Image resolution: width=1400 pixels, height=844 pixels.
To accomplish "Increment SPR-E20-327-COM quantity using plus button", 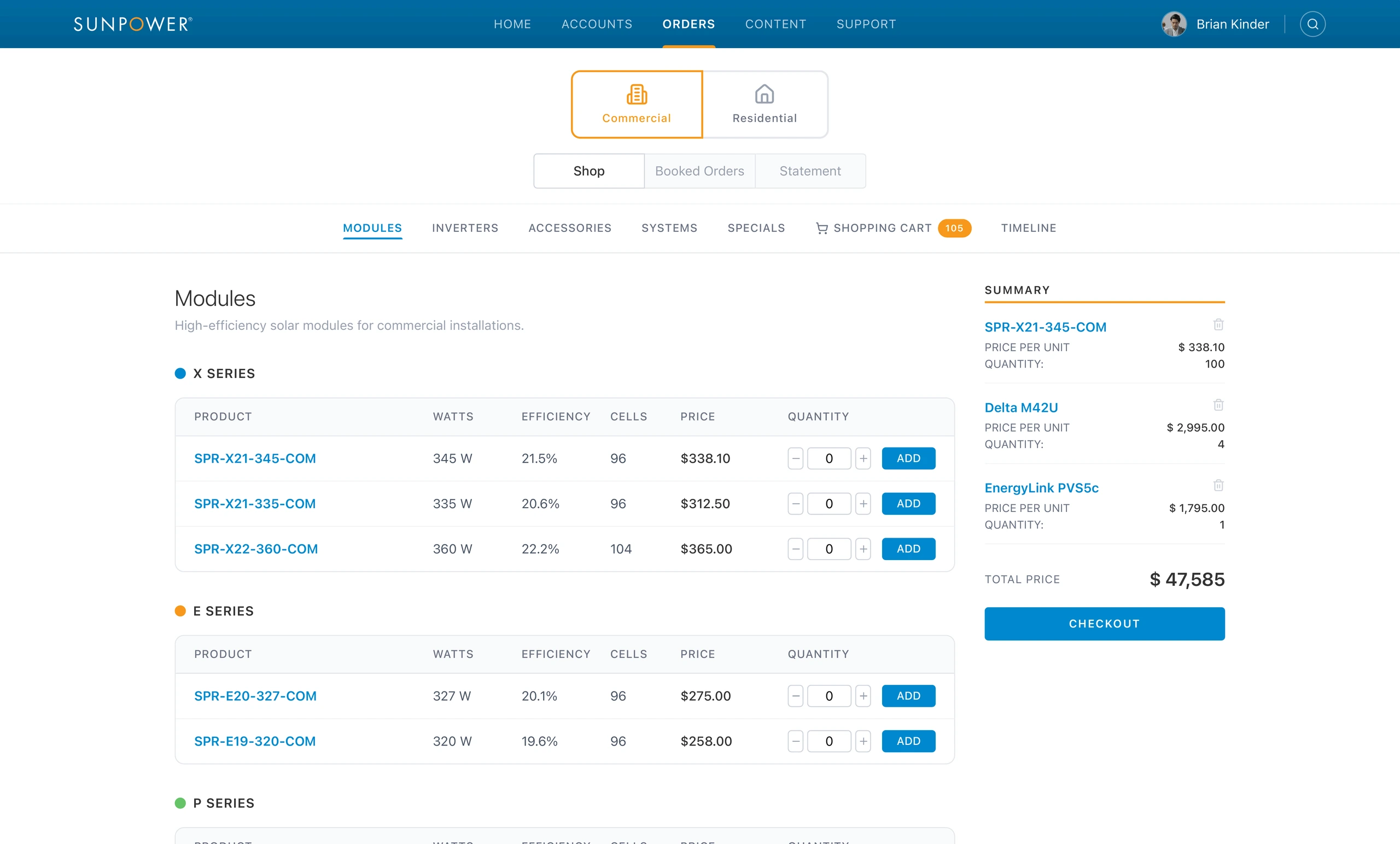I will tap(863, 696).
